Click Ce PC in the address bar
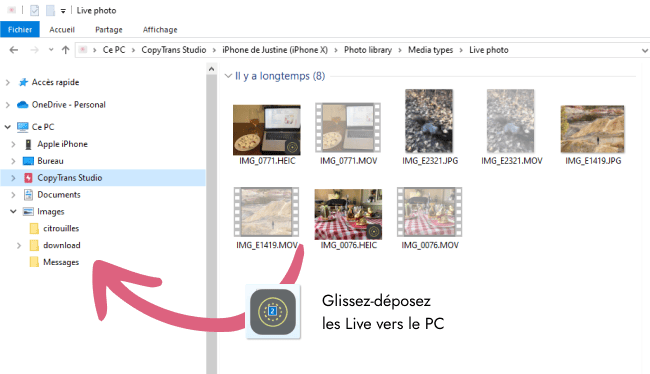Screen dimensions: 650x374 coord(114,50)
